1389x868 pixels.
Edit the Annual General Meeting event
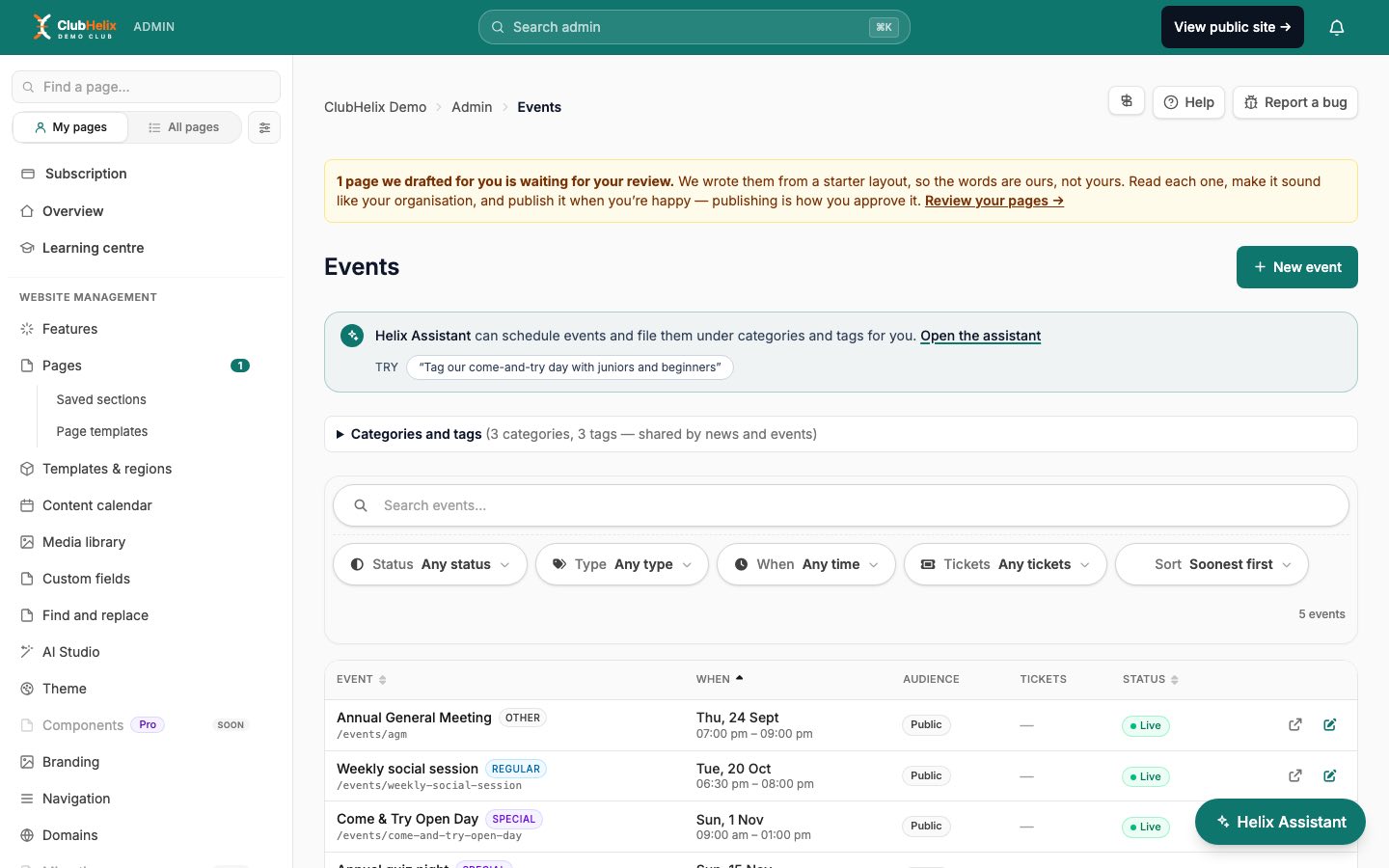click(x=1330, y=725)
